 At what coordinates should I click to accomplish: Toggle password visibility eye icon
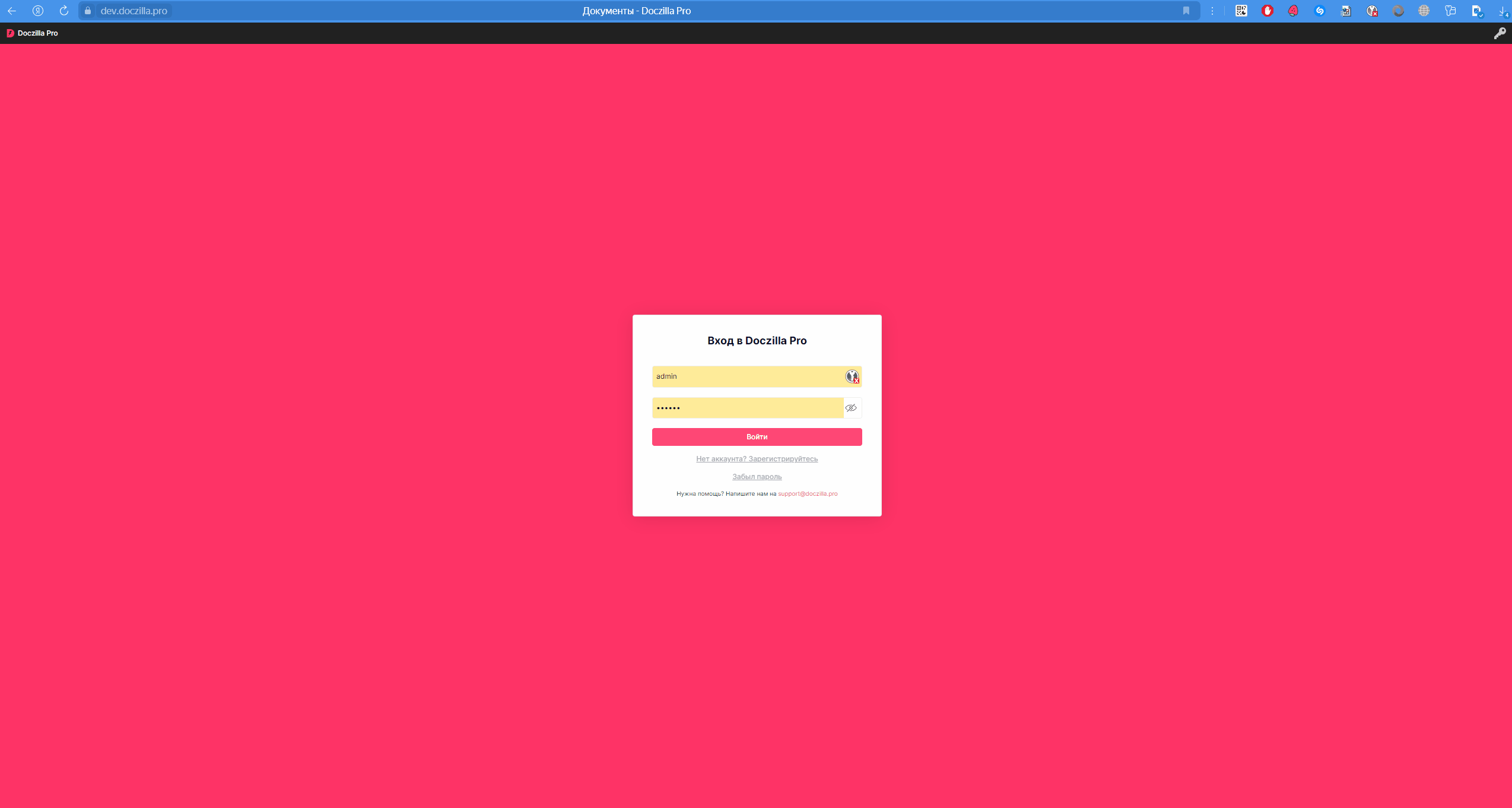tap(851, 408)
